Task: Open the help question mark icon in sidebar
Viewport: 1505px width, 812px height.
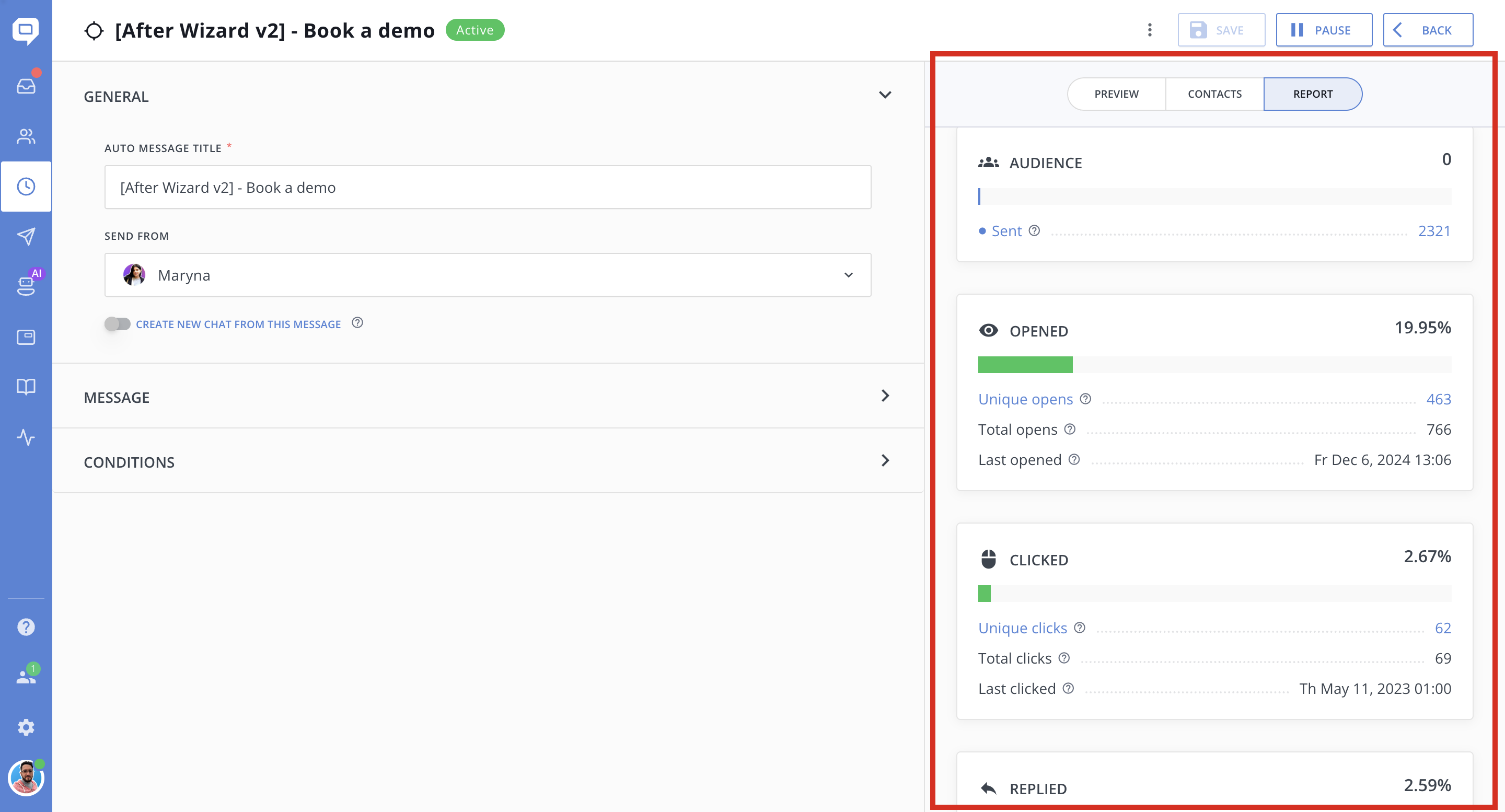Action: click(26, 627)
